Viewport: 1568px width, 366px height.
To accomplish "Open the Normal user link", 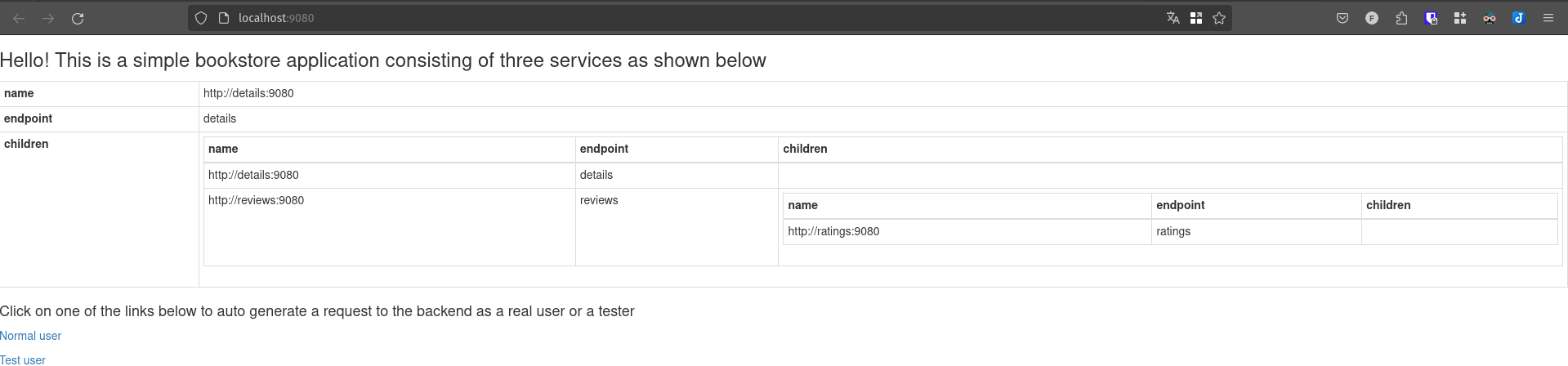I will tap(30, 336).
